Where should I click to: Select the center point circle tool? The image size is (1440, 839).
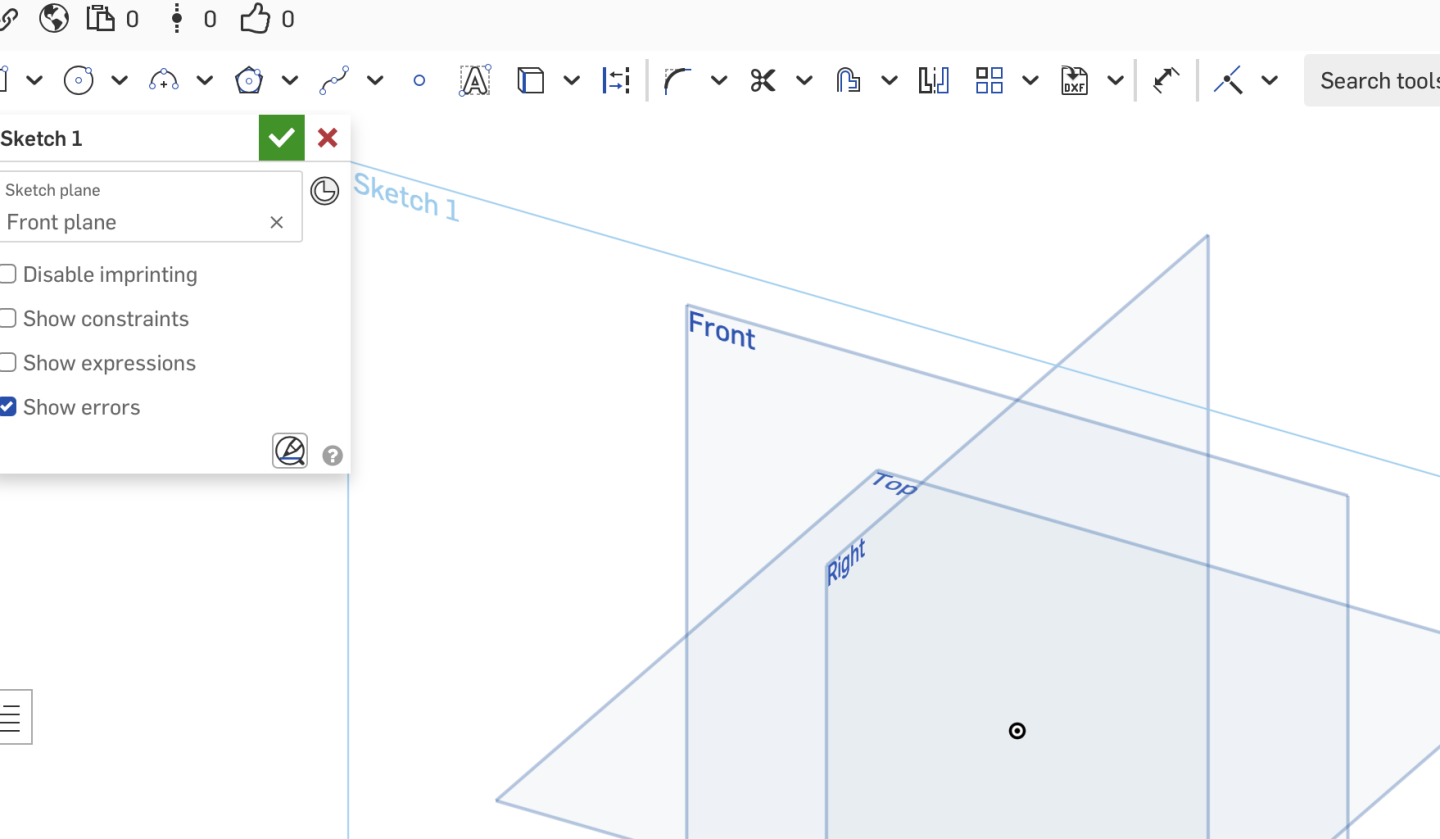(x=78, y=80)
